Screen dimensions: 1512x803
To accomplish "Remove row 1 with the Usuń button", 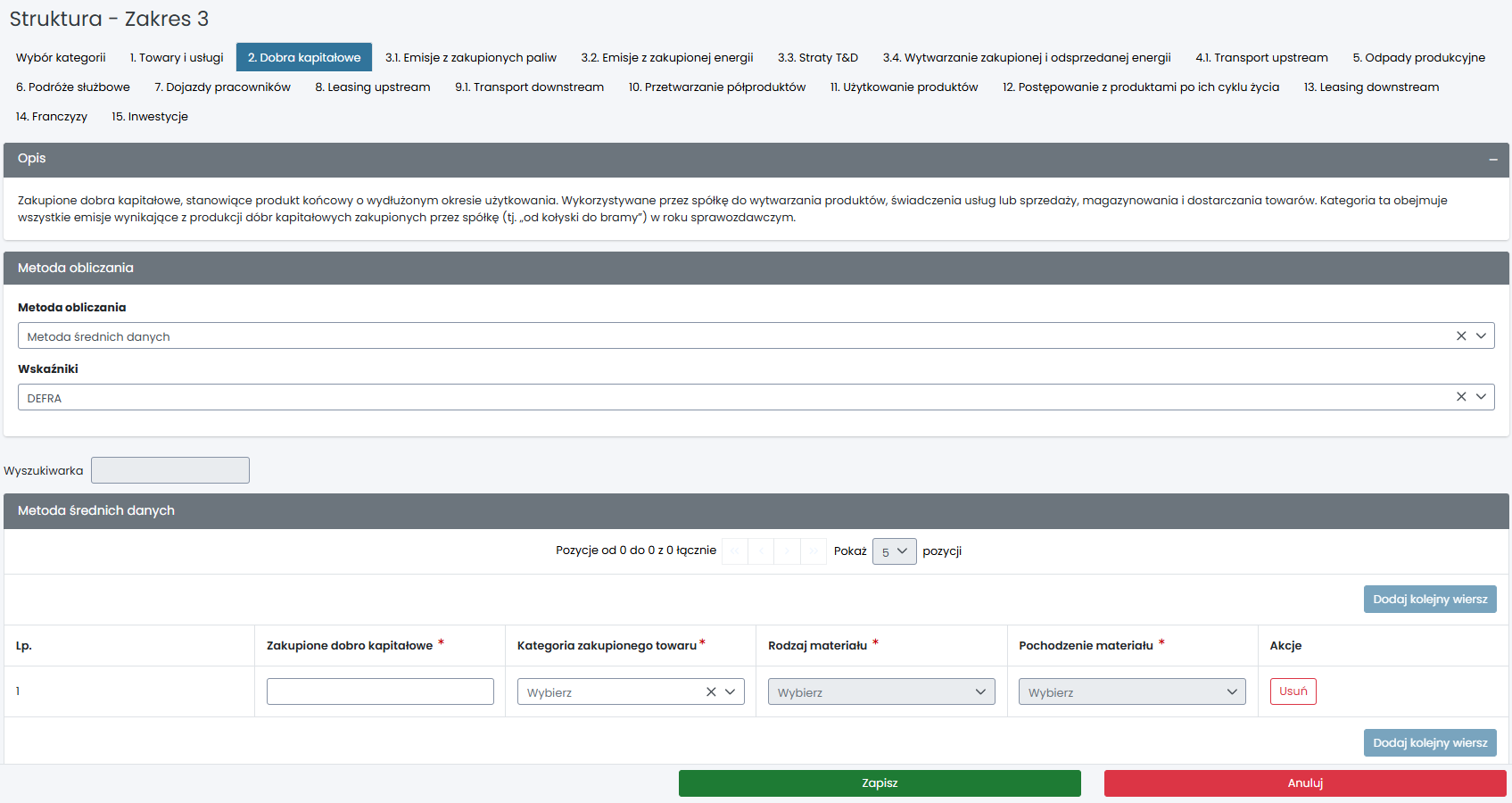I will [1293, 691].
